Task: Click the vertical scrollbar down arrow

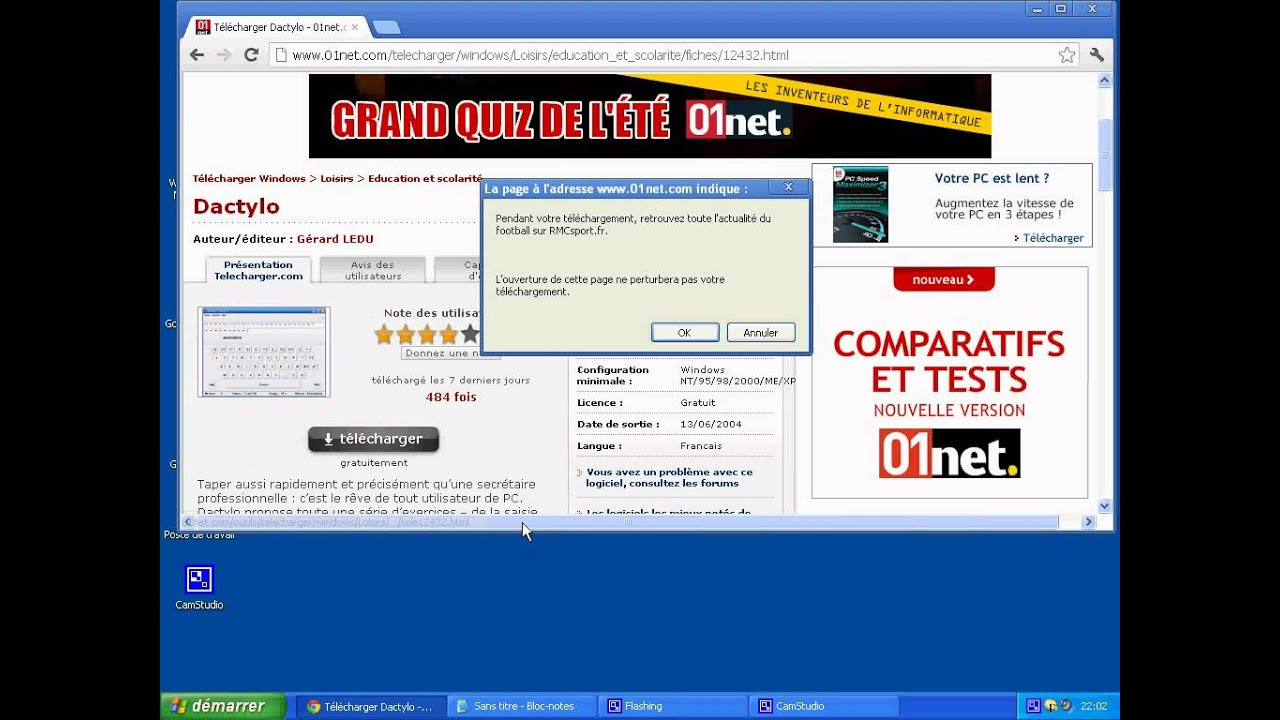Action: (x=1105, y=506)
